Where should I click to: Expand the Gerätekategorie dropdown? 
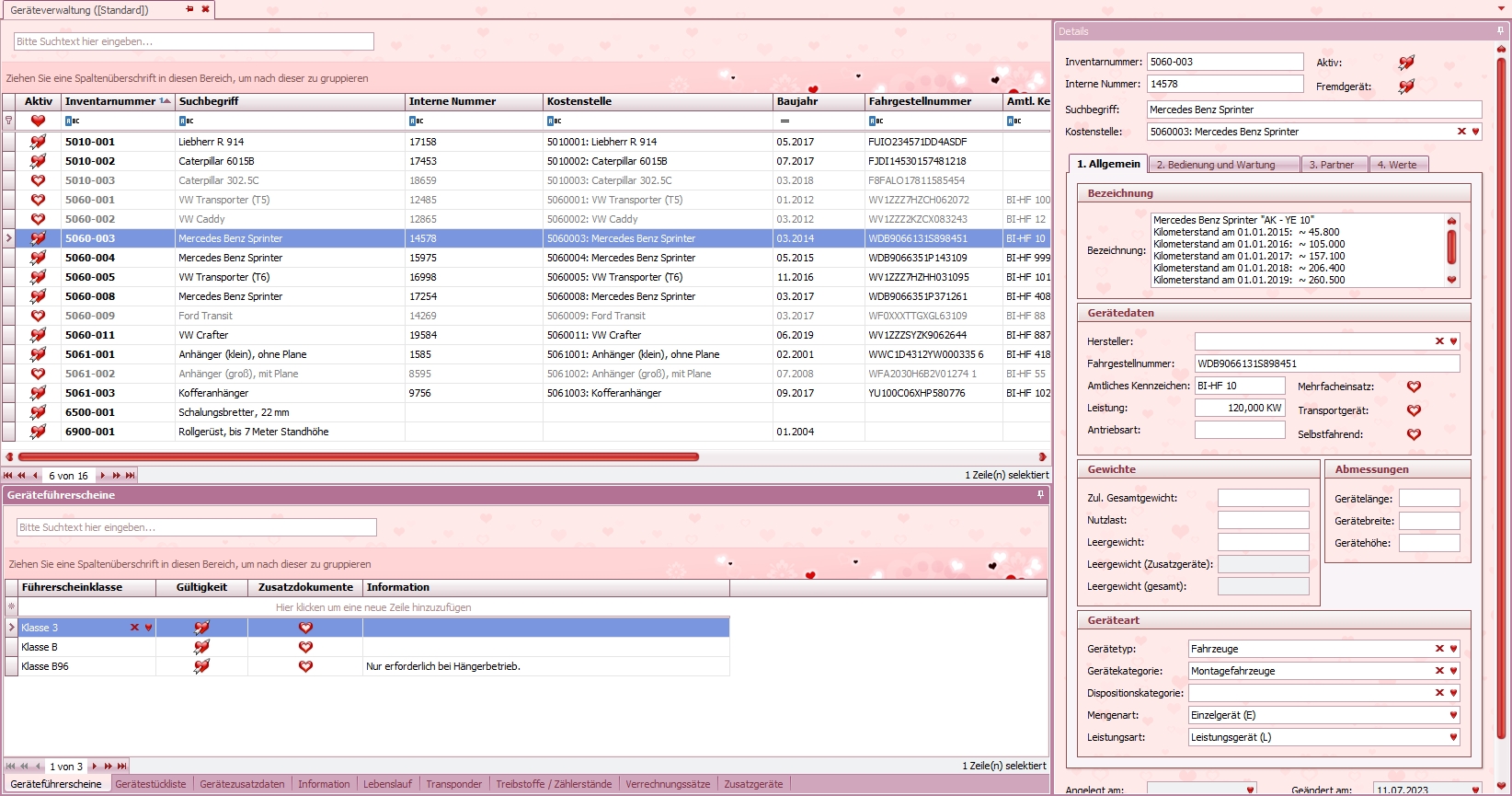[1453, 671]
